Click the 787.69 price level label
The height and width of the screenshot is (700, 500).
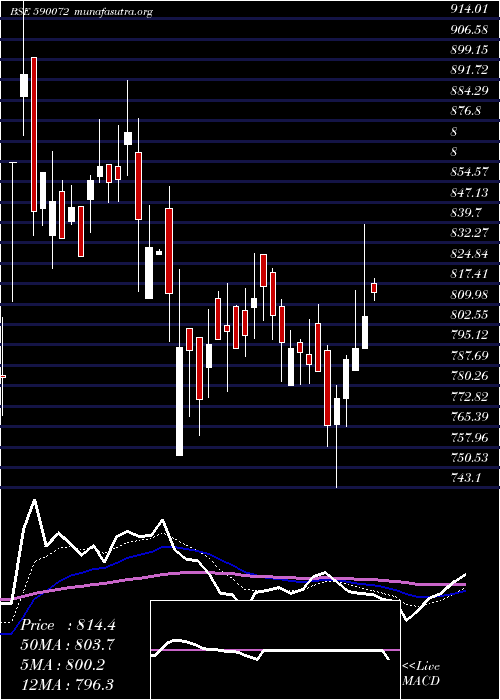tap(469, 355)
